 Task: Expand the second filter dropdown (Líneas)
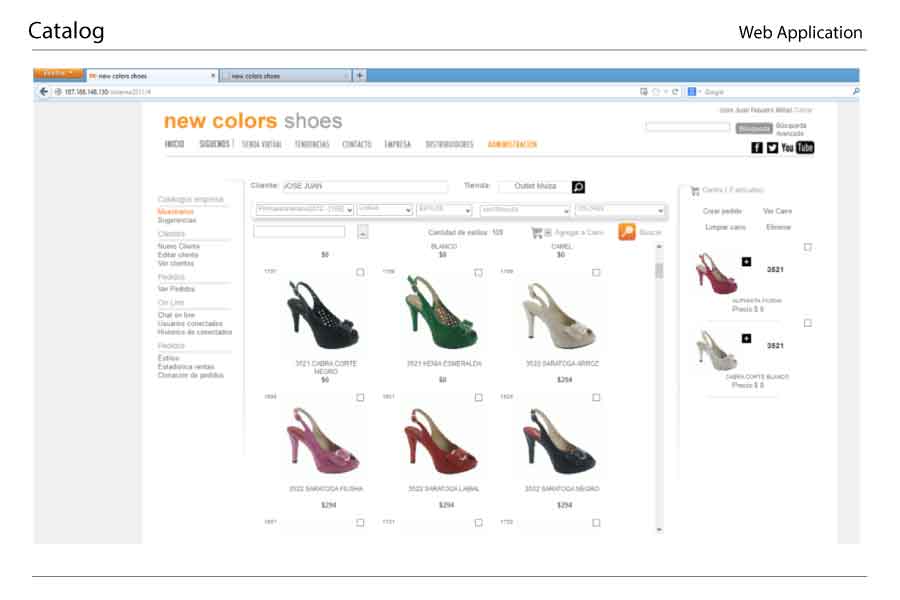[x=385, y=210]
